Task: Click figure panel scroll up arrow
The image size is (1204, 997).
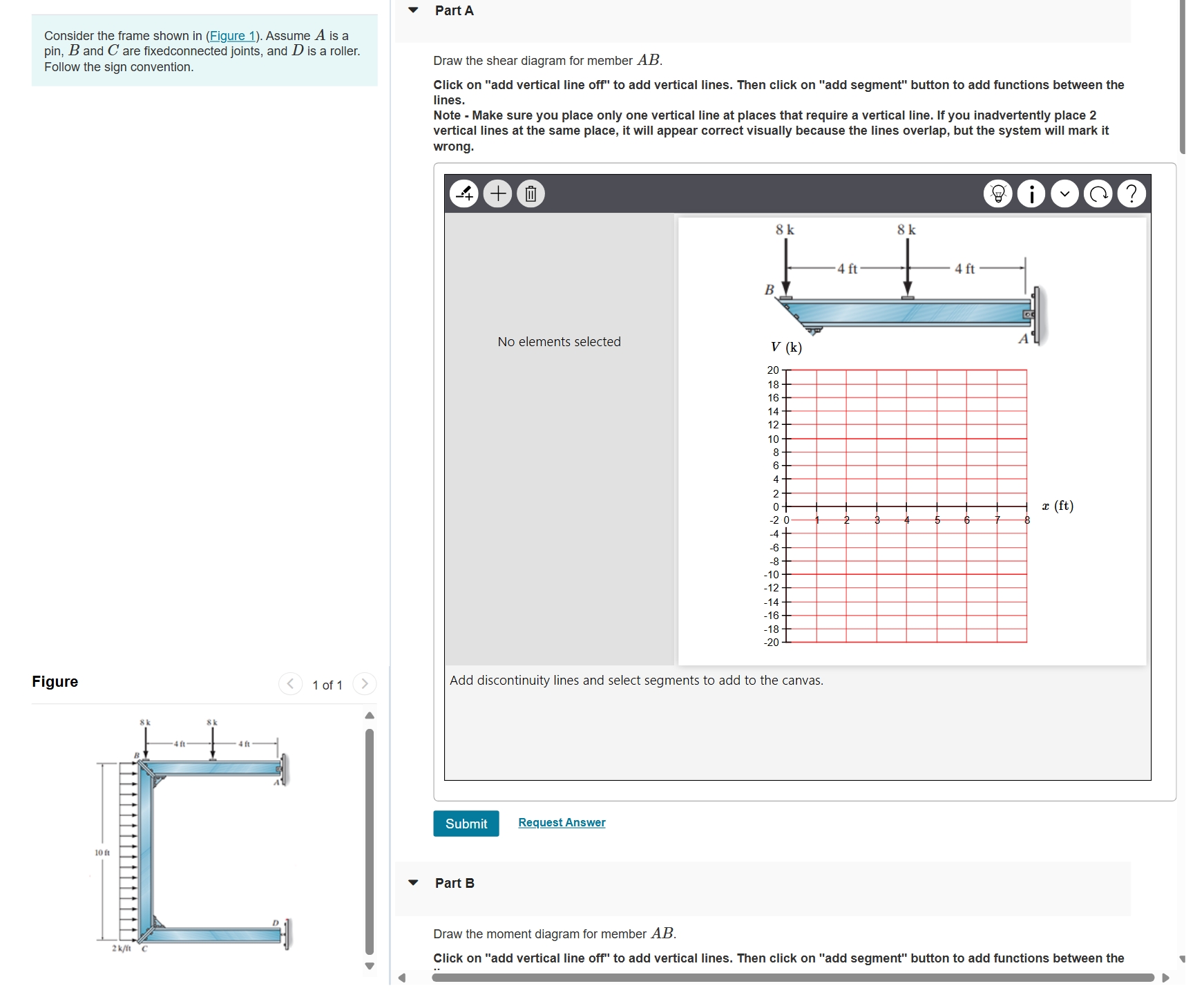Action: coord(370,715)
